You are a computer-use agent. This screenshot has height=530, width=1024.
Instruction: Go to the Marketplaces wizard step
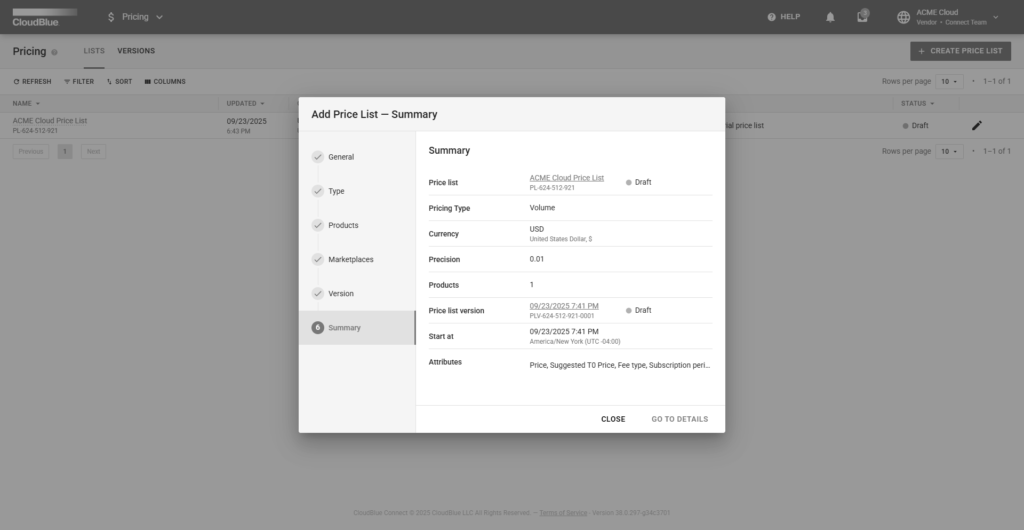[350, 259]
